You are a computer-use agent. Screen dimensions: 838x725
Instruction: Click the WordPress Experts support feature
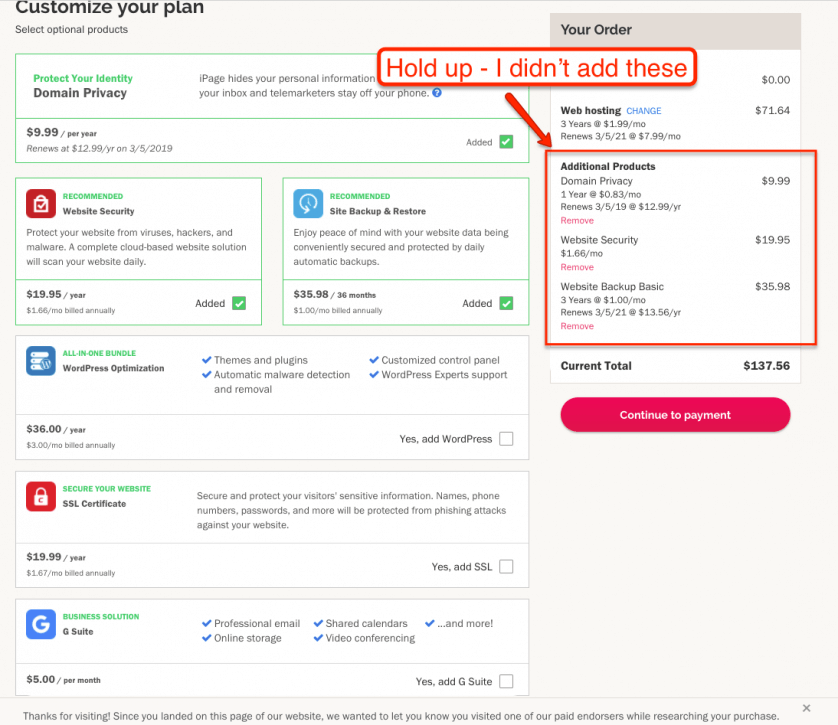point(444,375)
